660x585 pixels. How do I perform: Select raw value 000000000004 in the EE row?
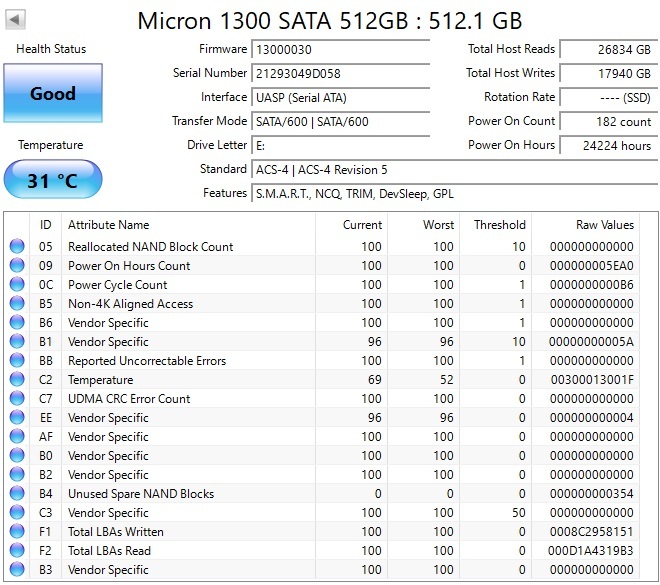(591, 417)
